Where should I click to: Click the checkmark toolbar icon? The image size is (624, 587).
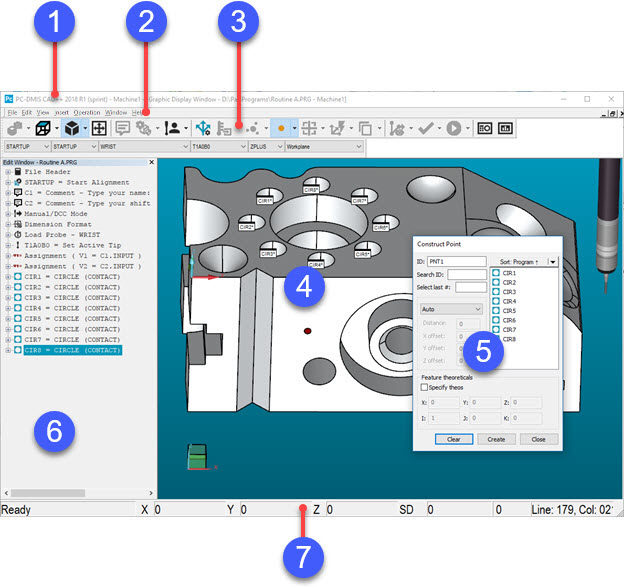coord(426,128)
